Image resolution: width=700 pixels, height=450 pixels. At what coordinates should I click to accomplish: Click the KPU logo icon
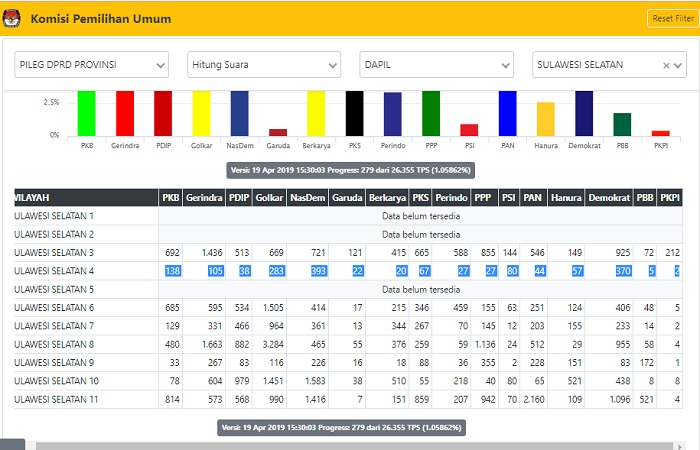12,19
